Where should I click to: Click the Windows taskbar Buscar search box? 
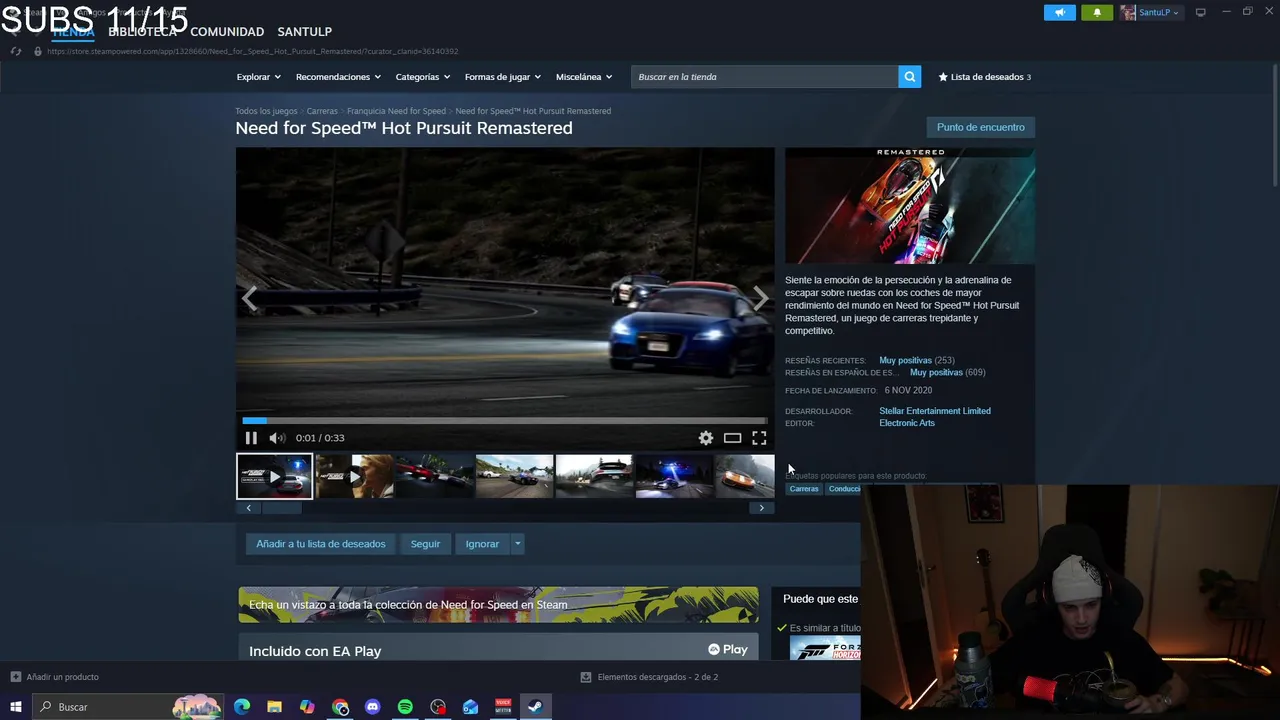click(127, 707)
